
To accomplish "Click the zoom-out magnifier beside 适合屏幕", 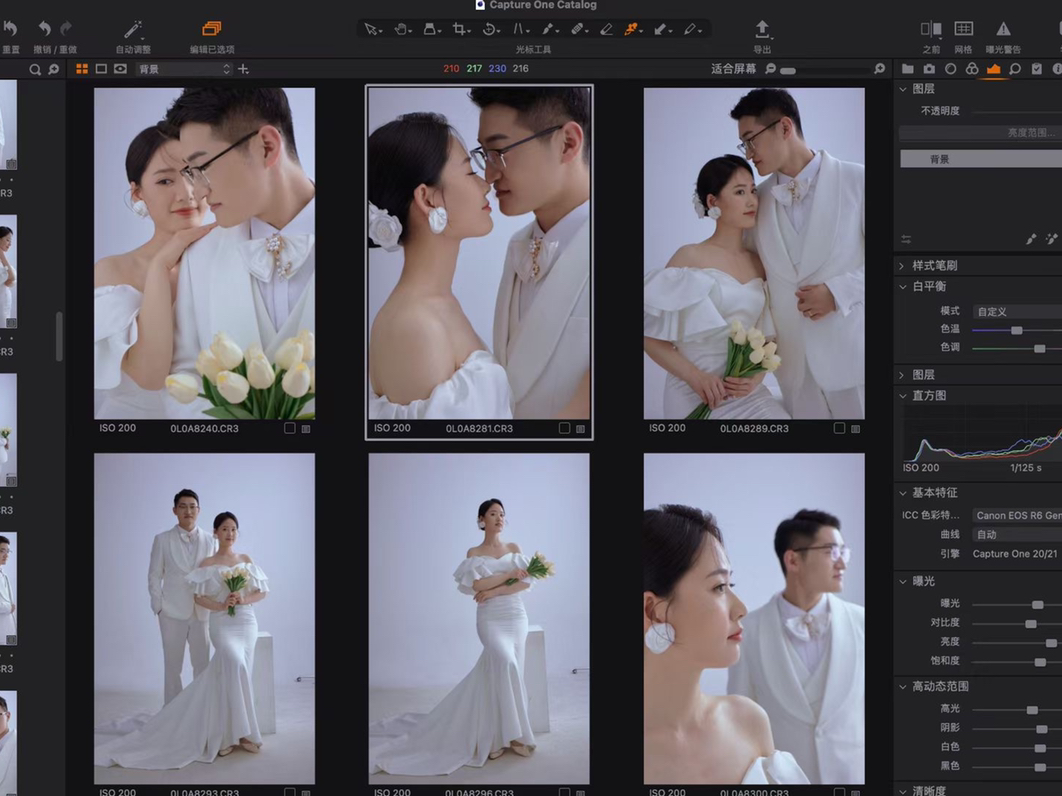I will [x=770, y=68].
